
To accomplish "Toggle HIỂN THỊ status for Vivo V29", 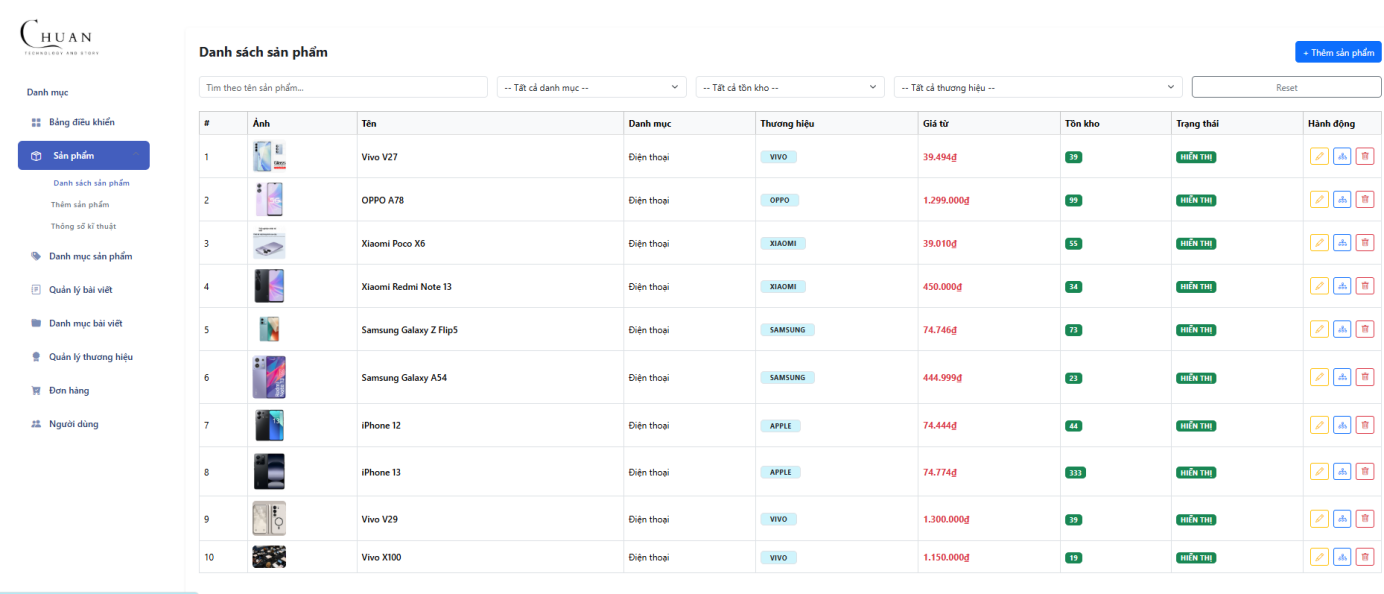I will (1196, 520).
